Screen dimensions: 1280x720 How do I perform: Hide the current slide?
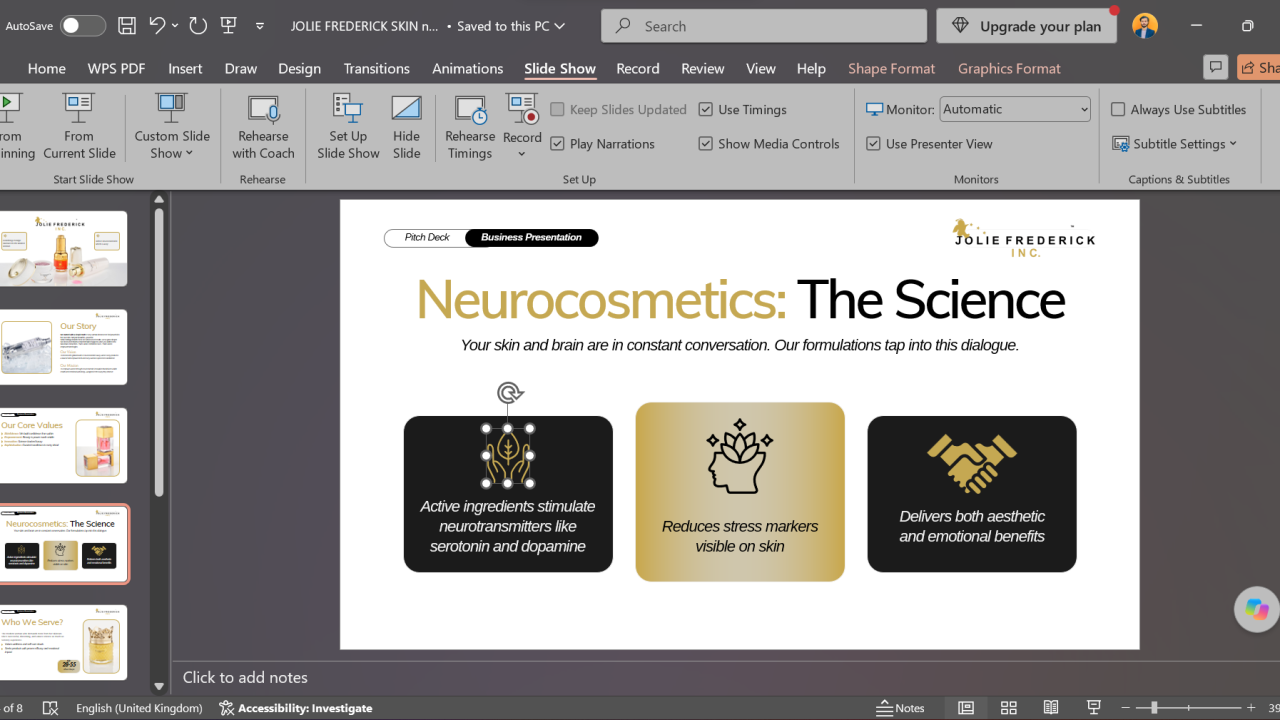coord(406,126)
